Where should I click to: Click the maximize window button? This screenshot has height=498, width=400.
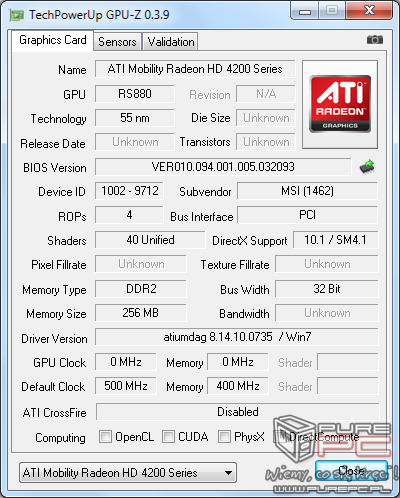332,11
